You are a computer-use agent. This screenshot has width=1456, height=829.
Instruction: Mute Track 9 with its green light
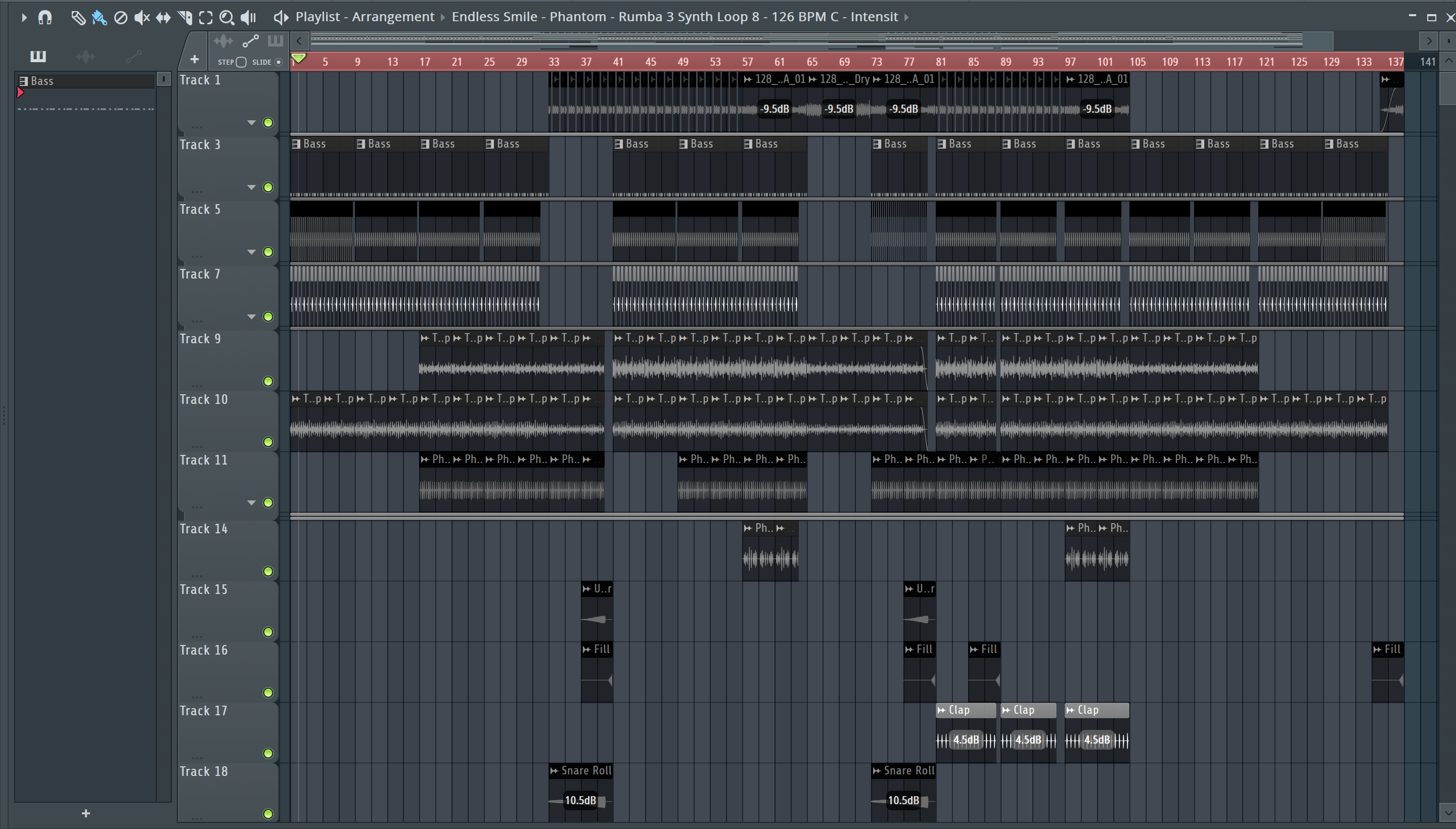coord(268,382)
